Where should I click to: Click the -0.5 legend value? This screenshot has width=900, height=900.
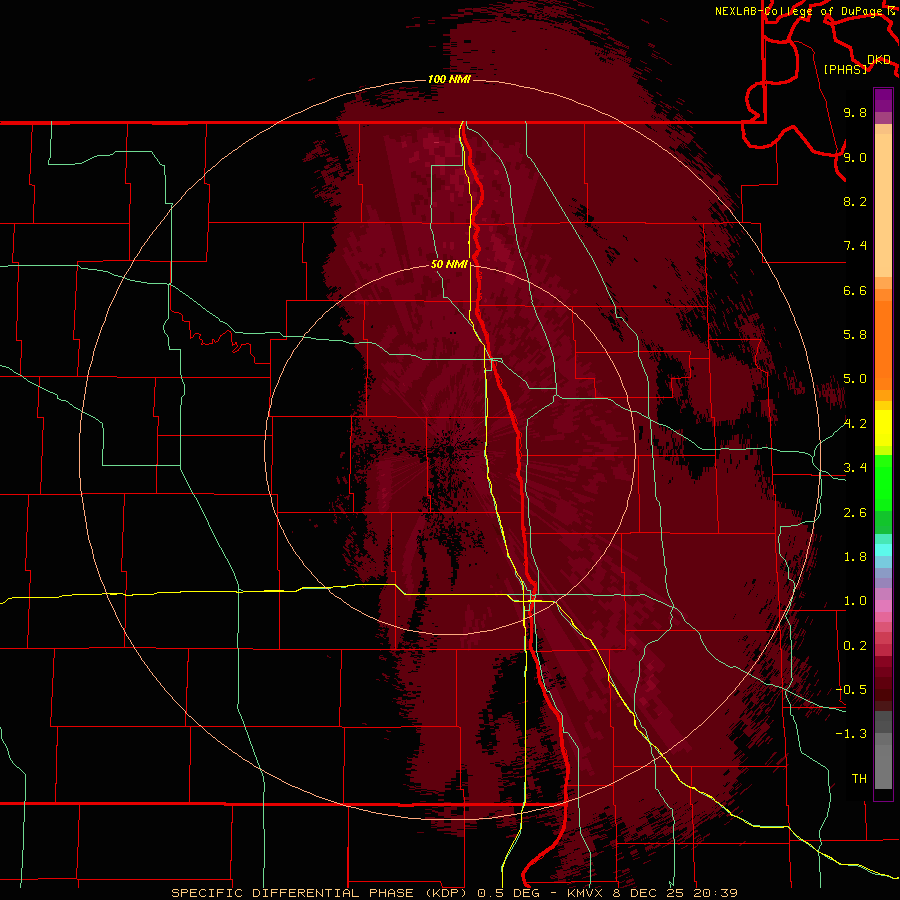851,690
